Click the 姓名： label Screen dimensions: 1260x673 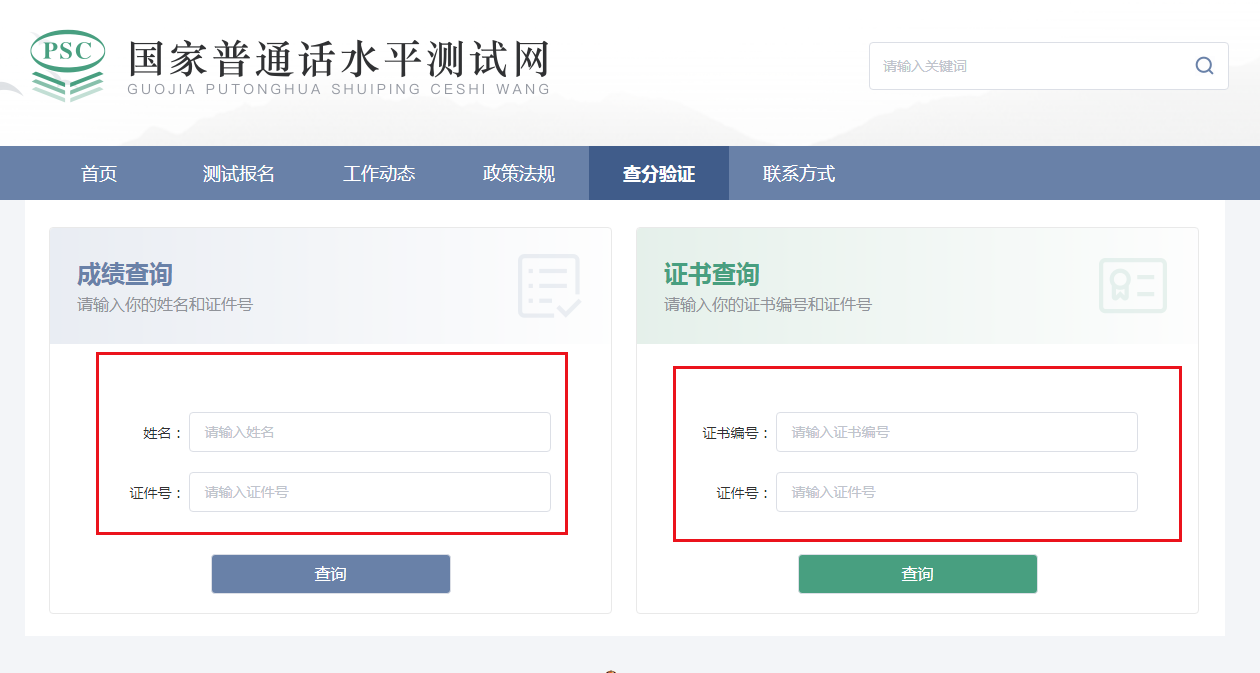(164, 433)
